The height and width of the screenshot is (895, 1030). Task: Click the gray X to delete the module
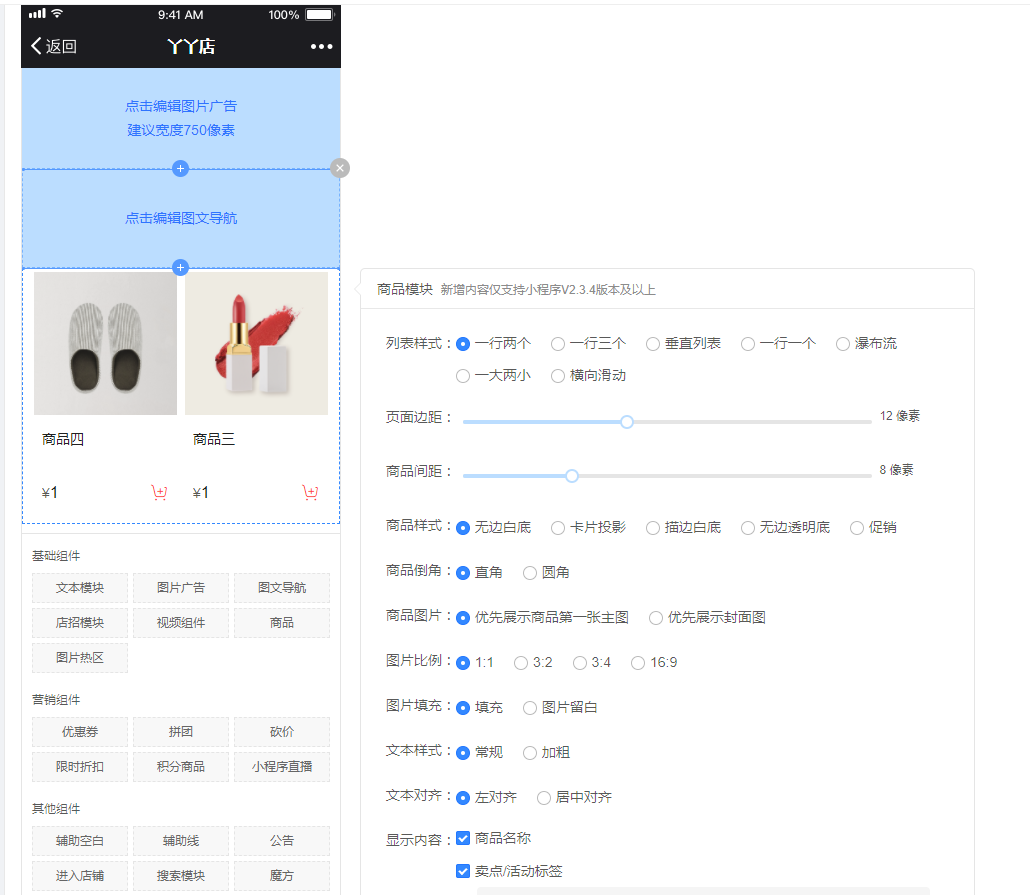340,168
